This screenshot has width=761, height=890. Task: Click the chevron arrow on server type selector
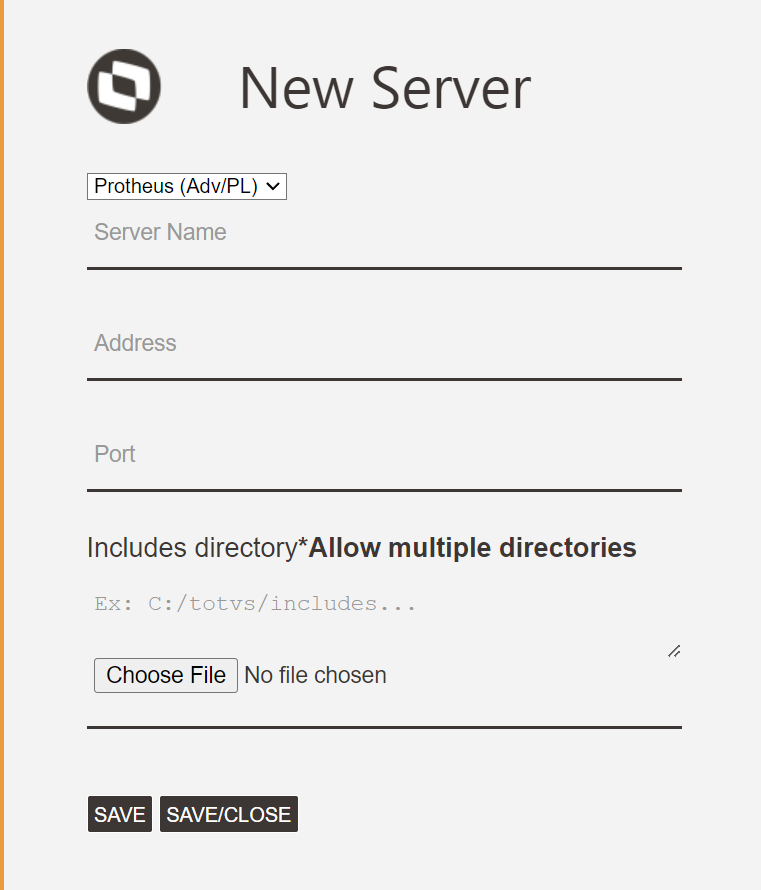click(x=272, y=186)
